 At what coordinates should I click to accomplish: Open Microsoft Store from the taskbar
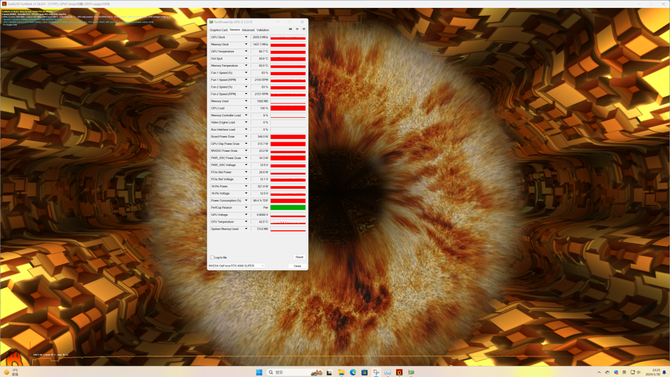[364, 372]
